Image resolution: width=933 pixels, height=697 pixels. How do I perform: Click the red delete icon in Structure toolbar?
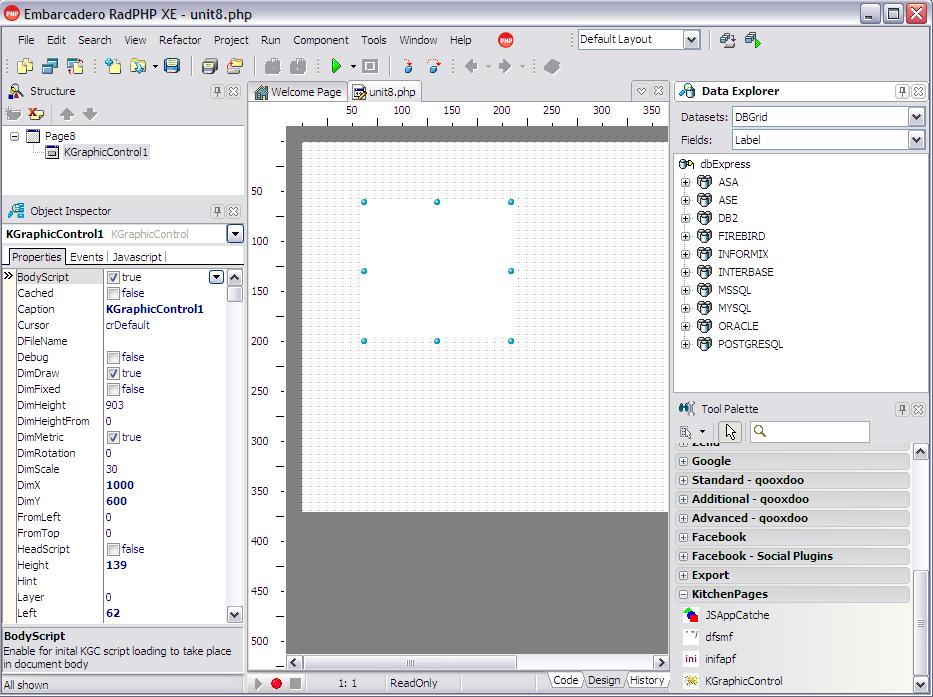pyautogui.click(x=36, y=114)
